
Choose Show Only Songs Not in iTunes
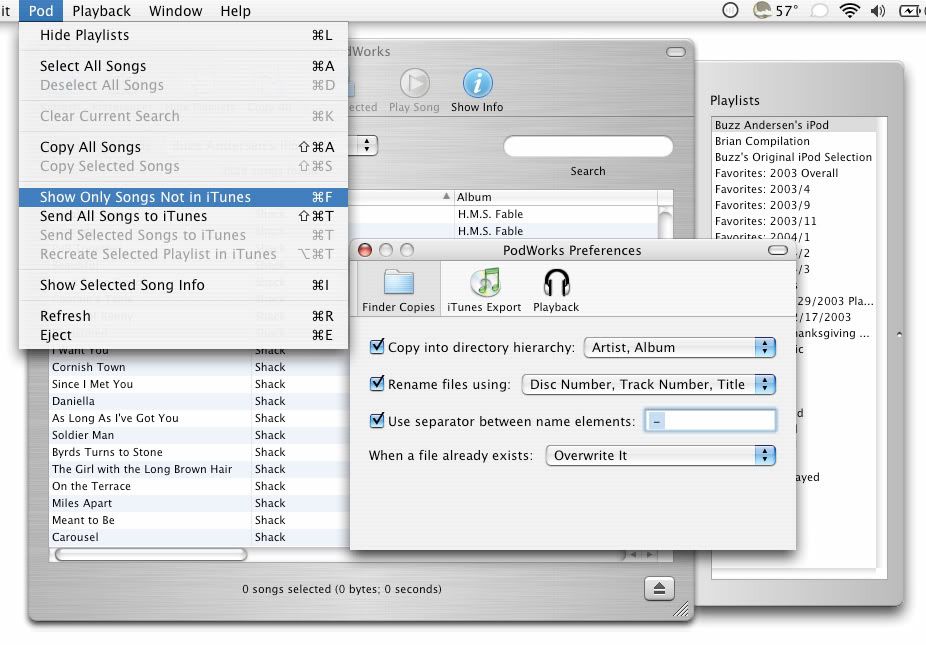point(183,197)
